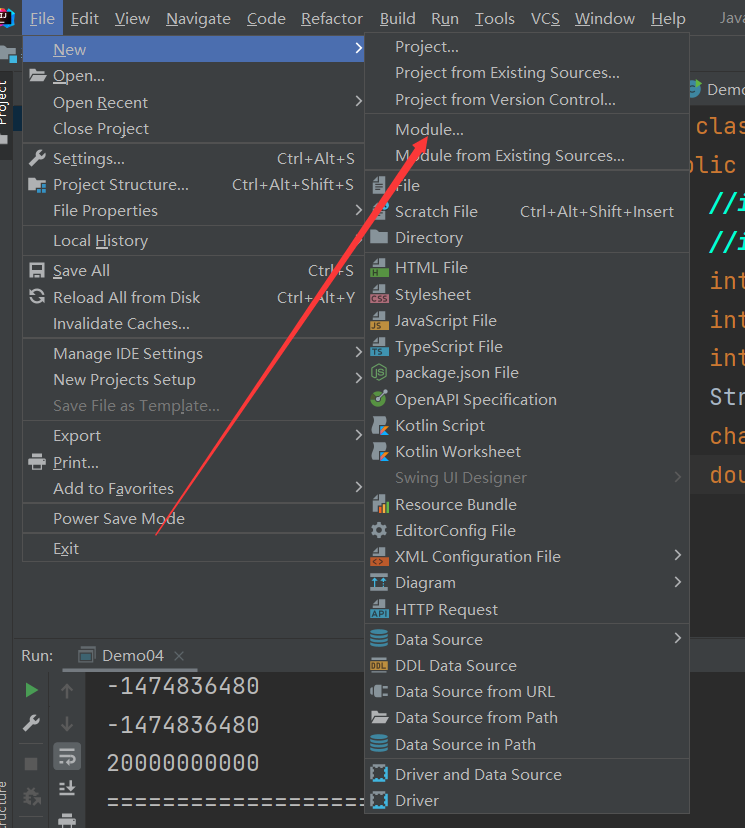This screenshot has width=745, height=828.
Task: Expand the Diagram submenu arrow
Action: pos(678,582)
